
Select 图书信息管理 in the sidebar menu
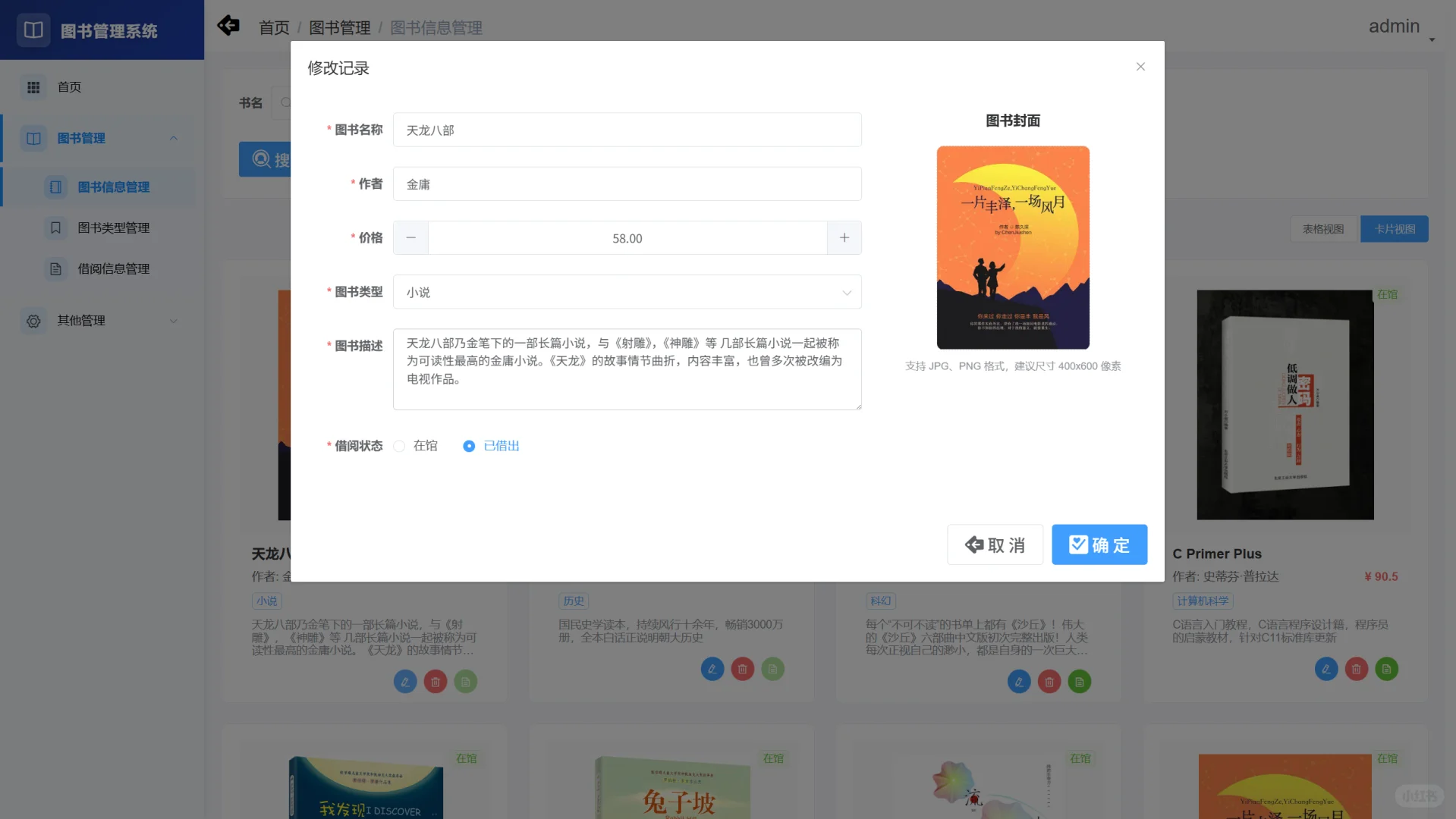[113, 187]
